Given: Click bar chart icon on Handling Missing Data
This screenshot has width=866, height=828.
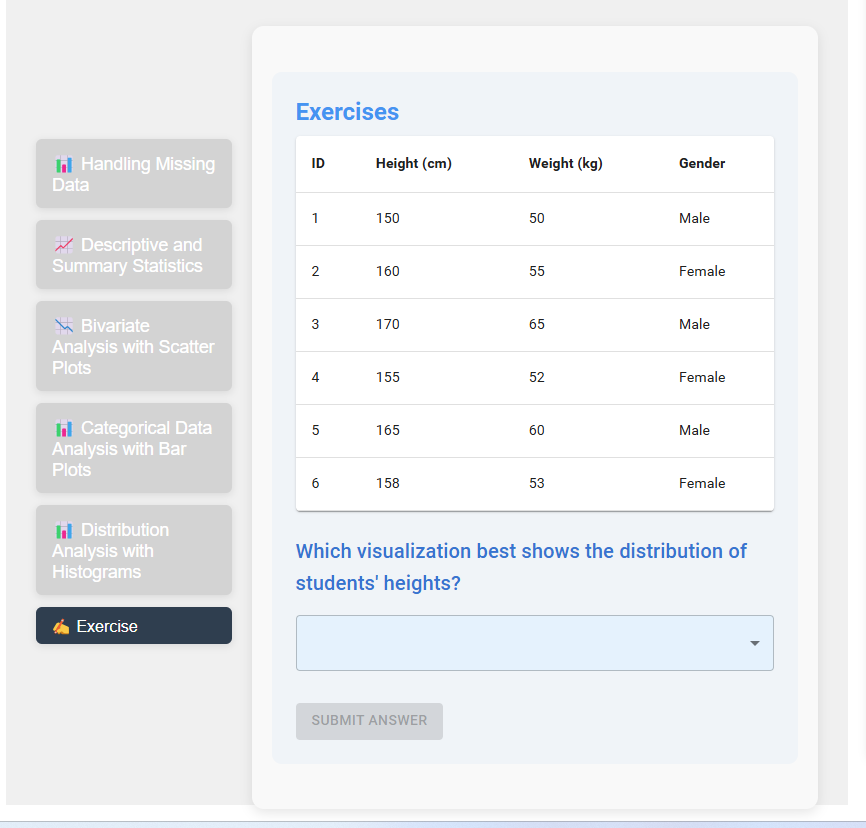Looking at the screenshot, I should coord(64,164).
